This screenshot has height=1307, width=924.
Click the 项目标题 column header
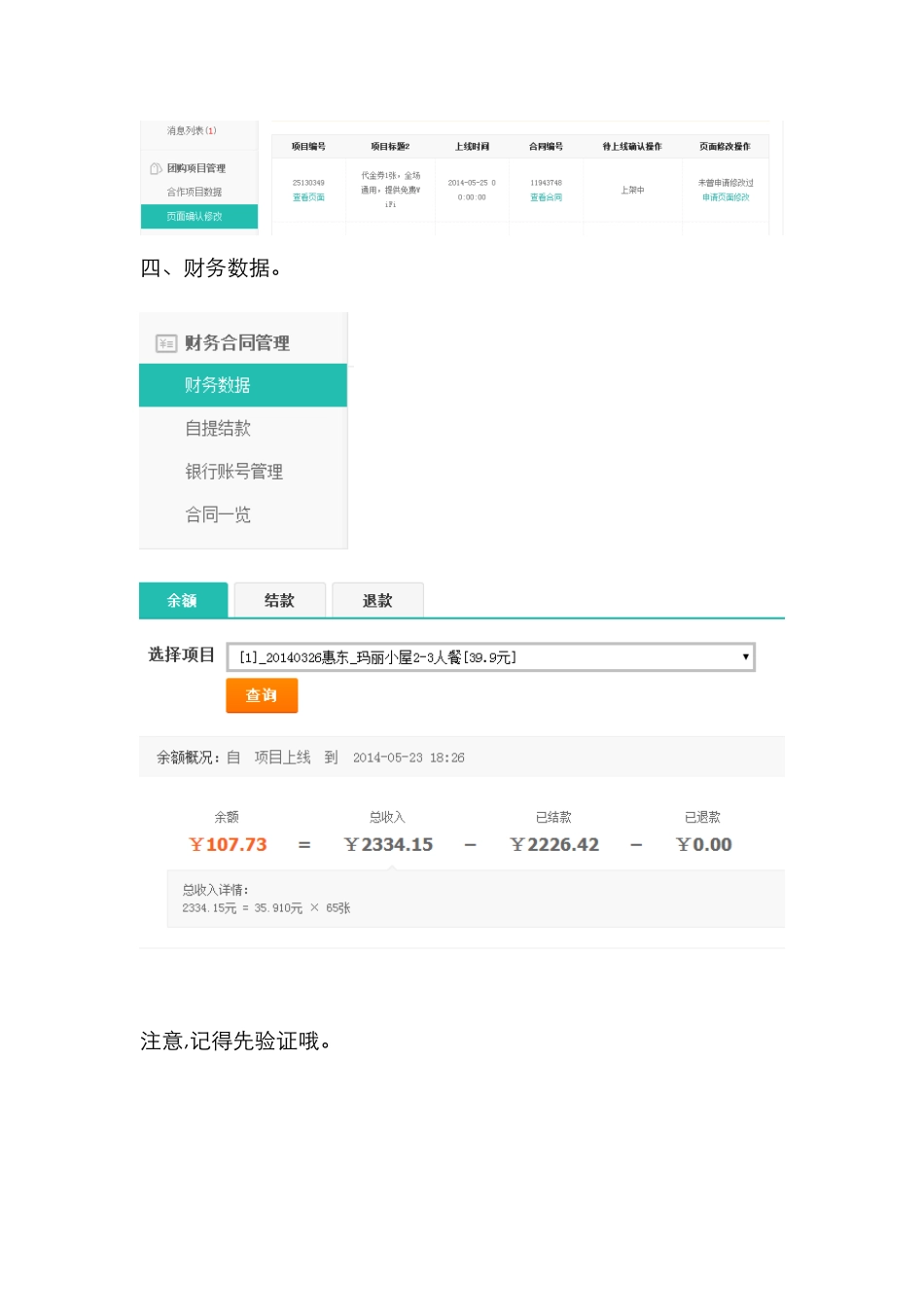coord(390,147)
